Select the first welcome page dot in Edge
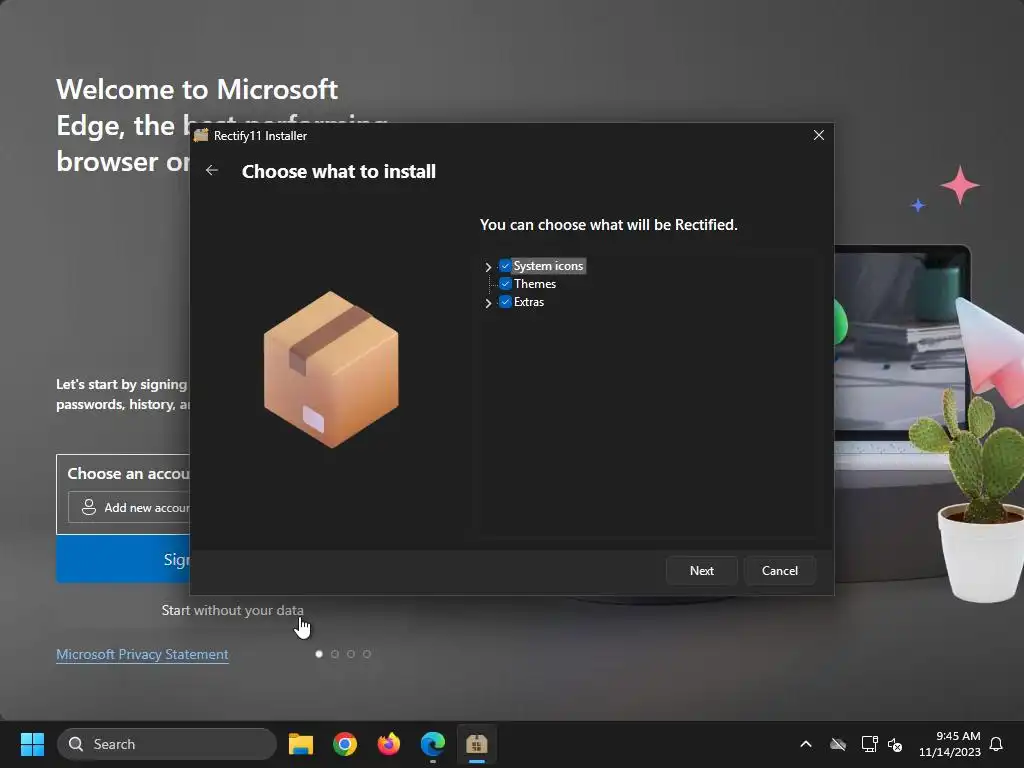Viewport: 1024px width, 768px height. click(x=319, y=654)
